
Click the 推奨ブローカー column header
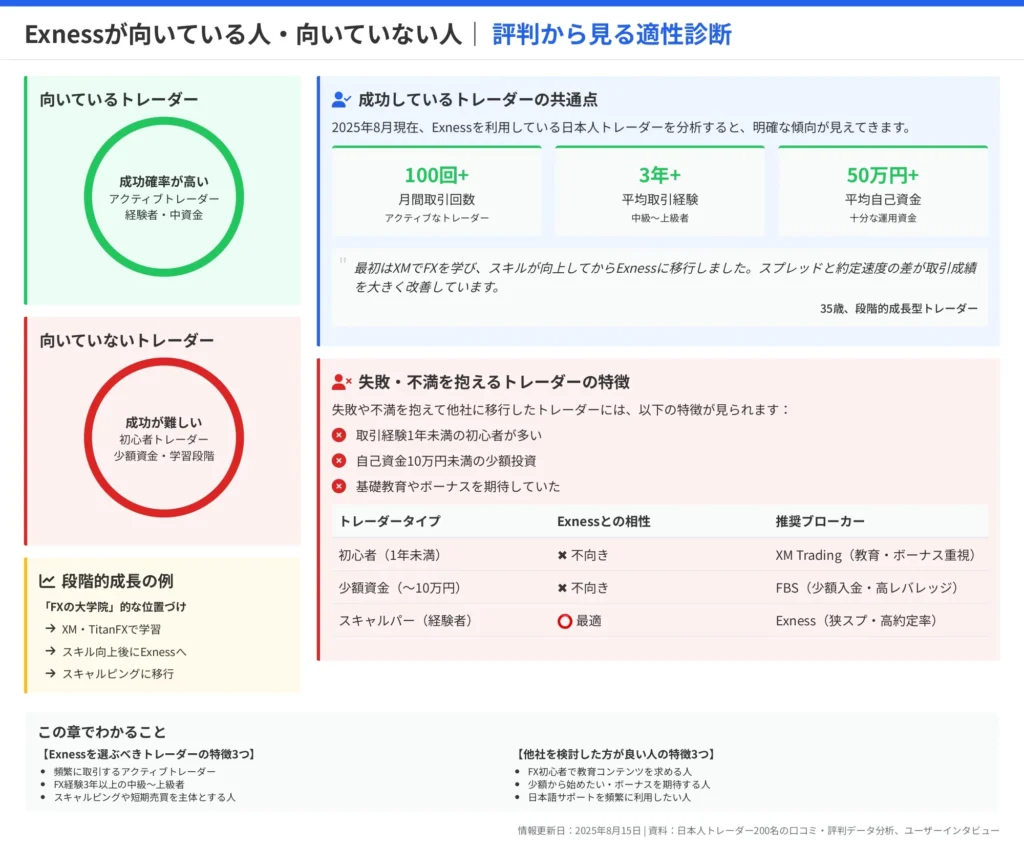coord(820,521)
